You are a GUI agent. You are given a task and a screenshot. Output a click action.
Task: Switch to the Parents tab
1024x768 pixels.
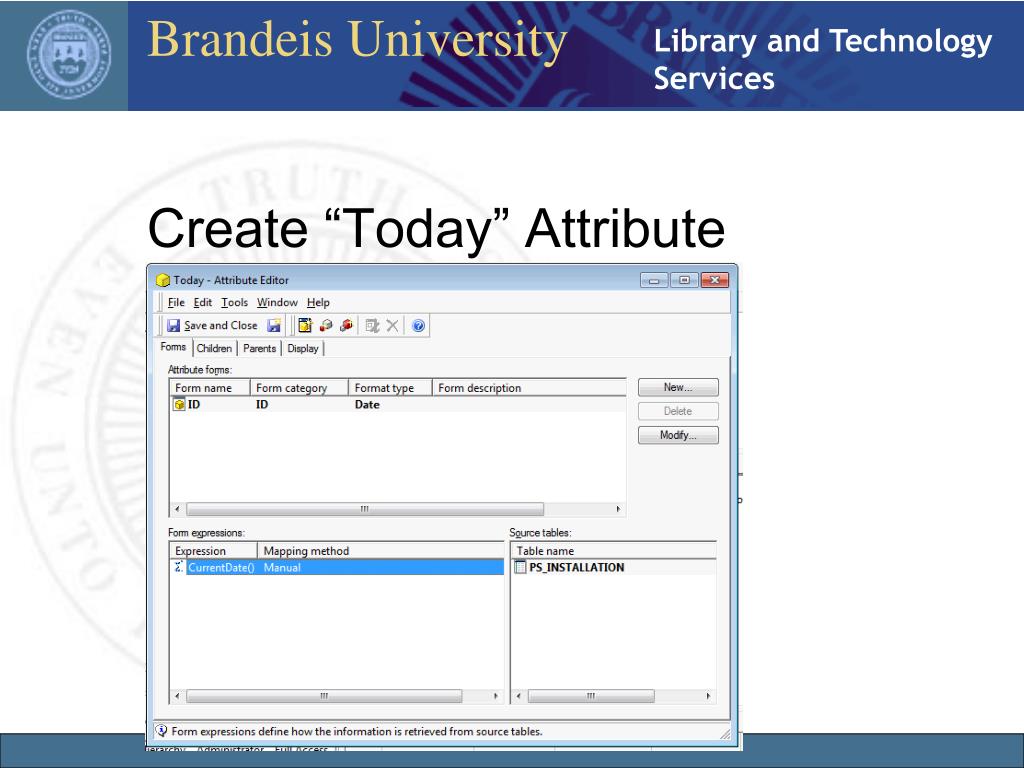[x=259, y=348]
